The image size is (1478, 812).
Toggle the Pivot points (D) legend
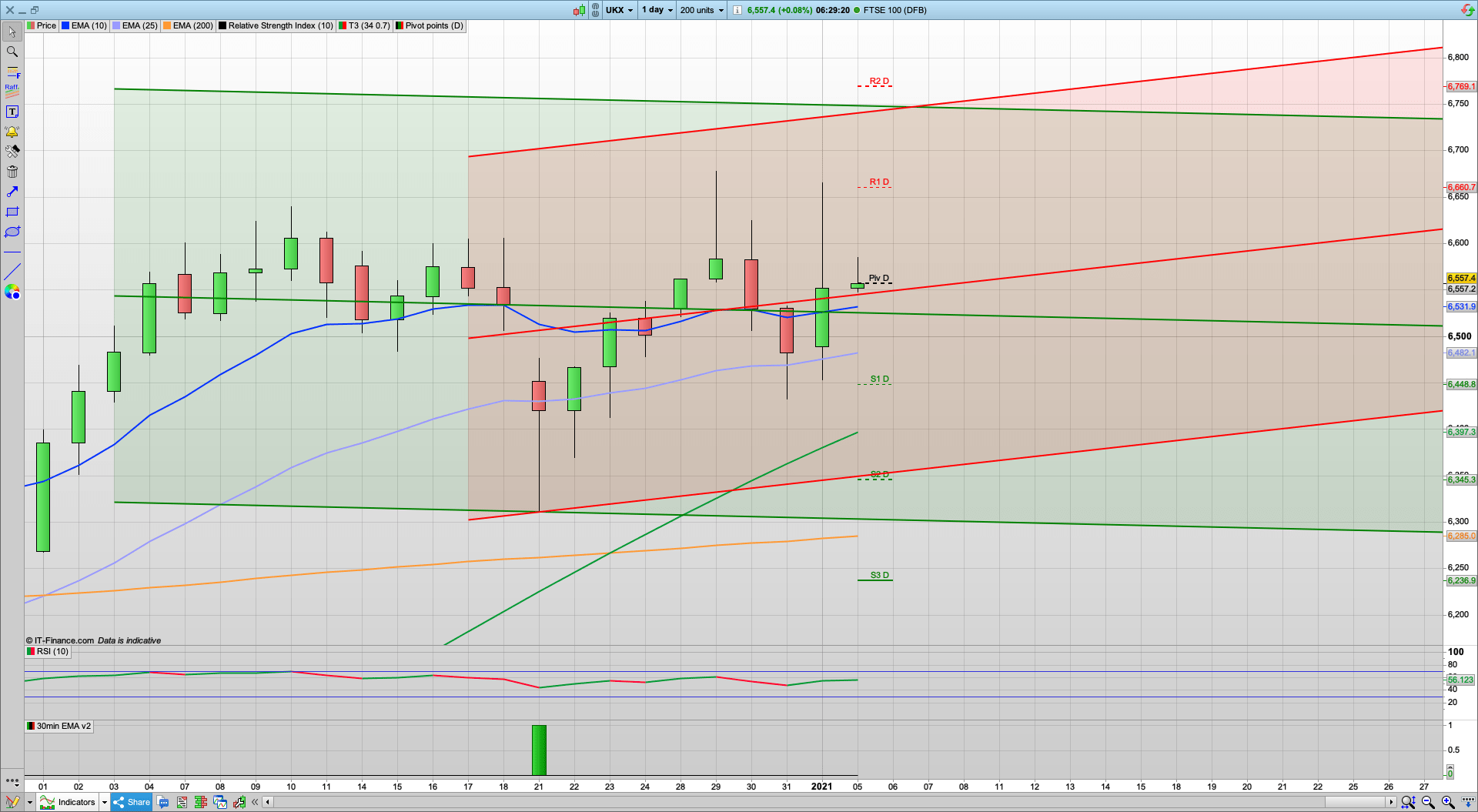[x=429, y=25]
